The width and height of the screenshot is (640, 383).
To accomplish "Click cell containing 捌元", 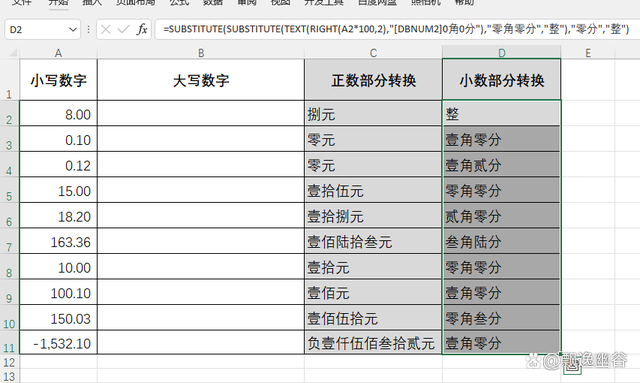I will (x=373, y=114).
